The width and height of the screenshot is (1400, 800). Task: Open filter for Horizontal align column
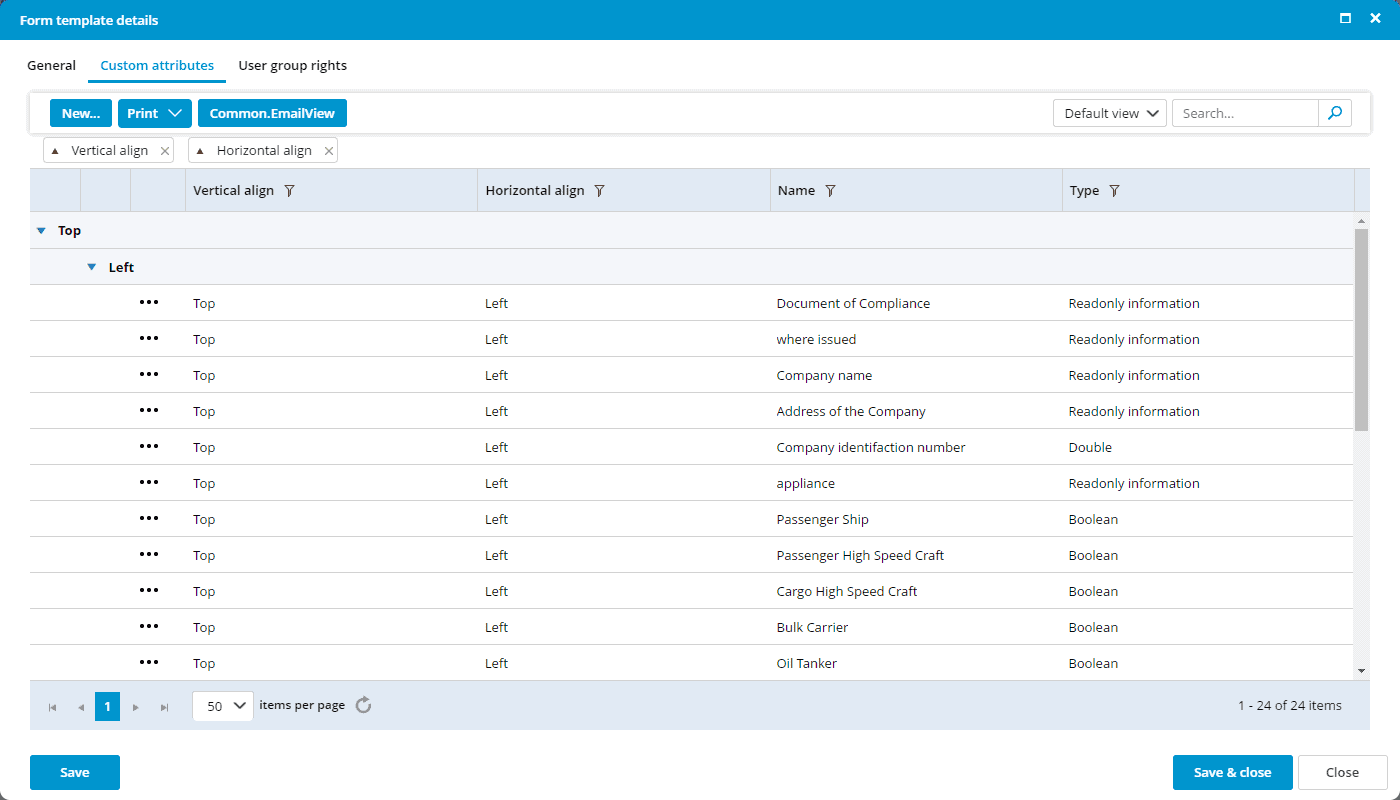[x=599, y=191]
